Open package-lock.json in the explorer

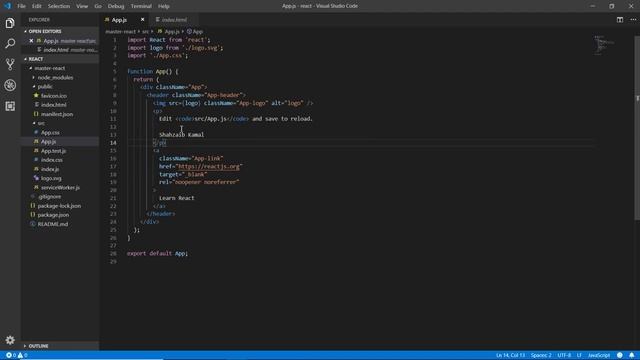tap(59, 206)
